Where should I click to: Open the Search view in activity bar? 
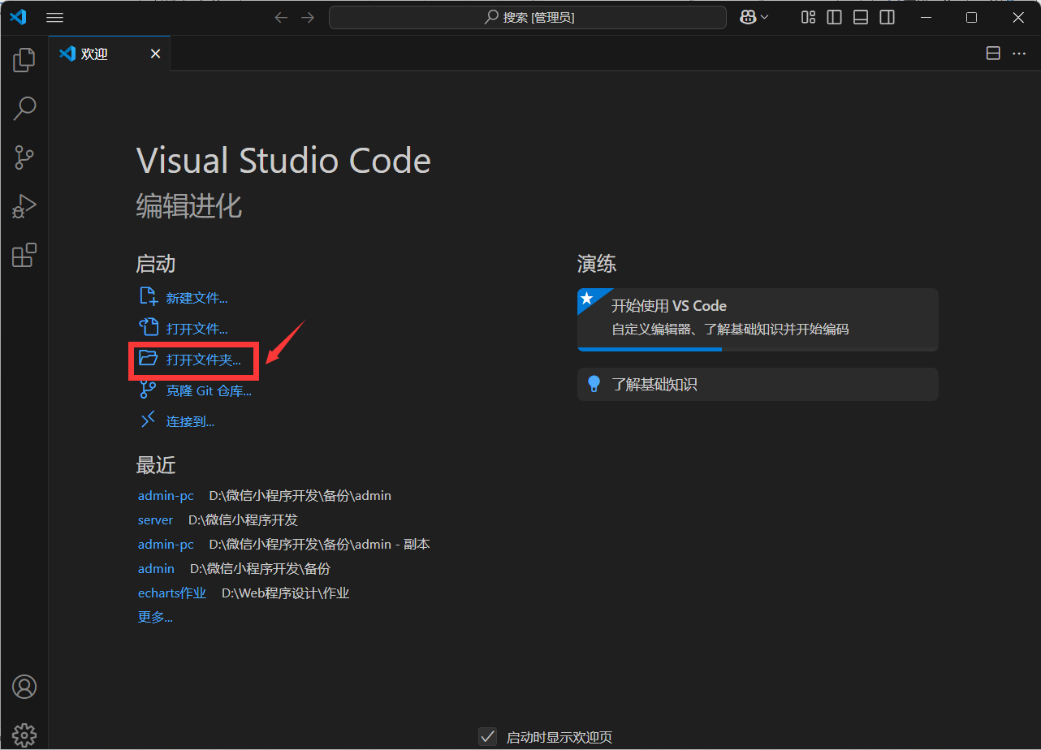point(24,108)
